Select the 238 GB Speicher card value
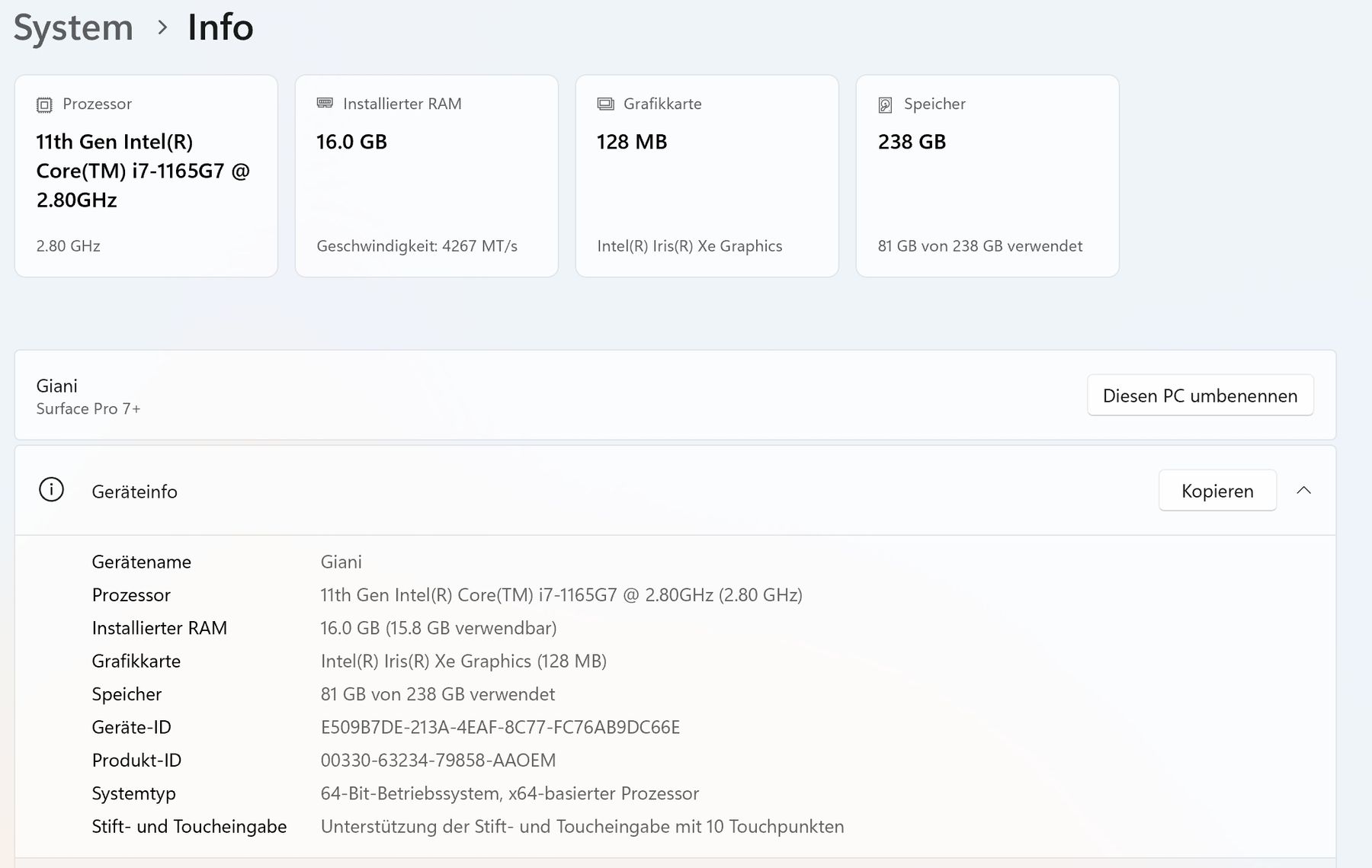Viewport: 1372px width, 868px height. point(912,142)
